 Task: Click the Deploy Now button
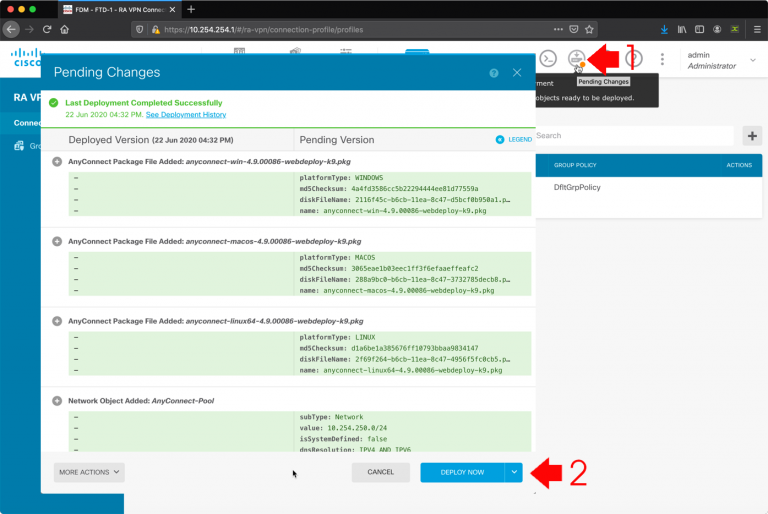tap(462, 472)
